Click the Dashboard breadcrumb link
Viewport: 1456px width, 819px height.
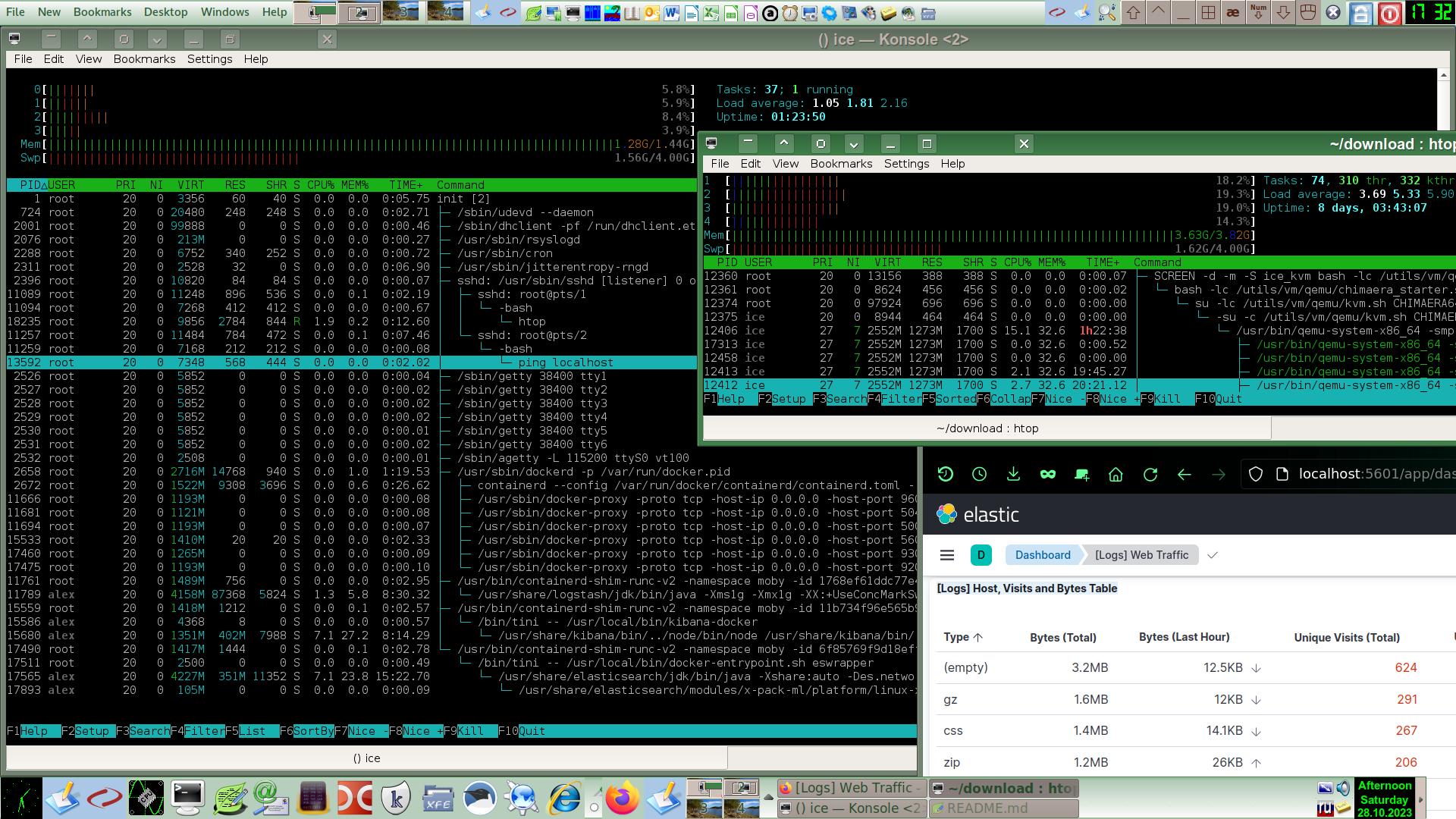1042,555
